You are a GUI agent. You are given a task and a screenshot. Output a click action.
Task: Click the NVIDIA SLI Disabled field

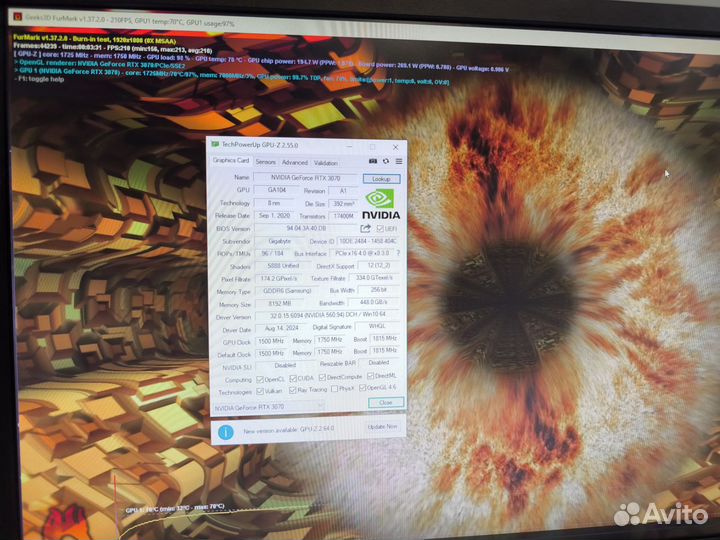pos(285,366)
